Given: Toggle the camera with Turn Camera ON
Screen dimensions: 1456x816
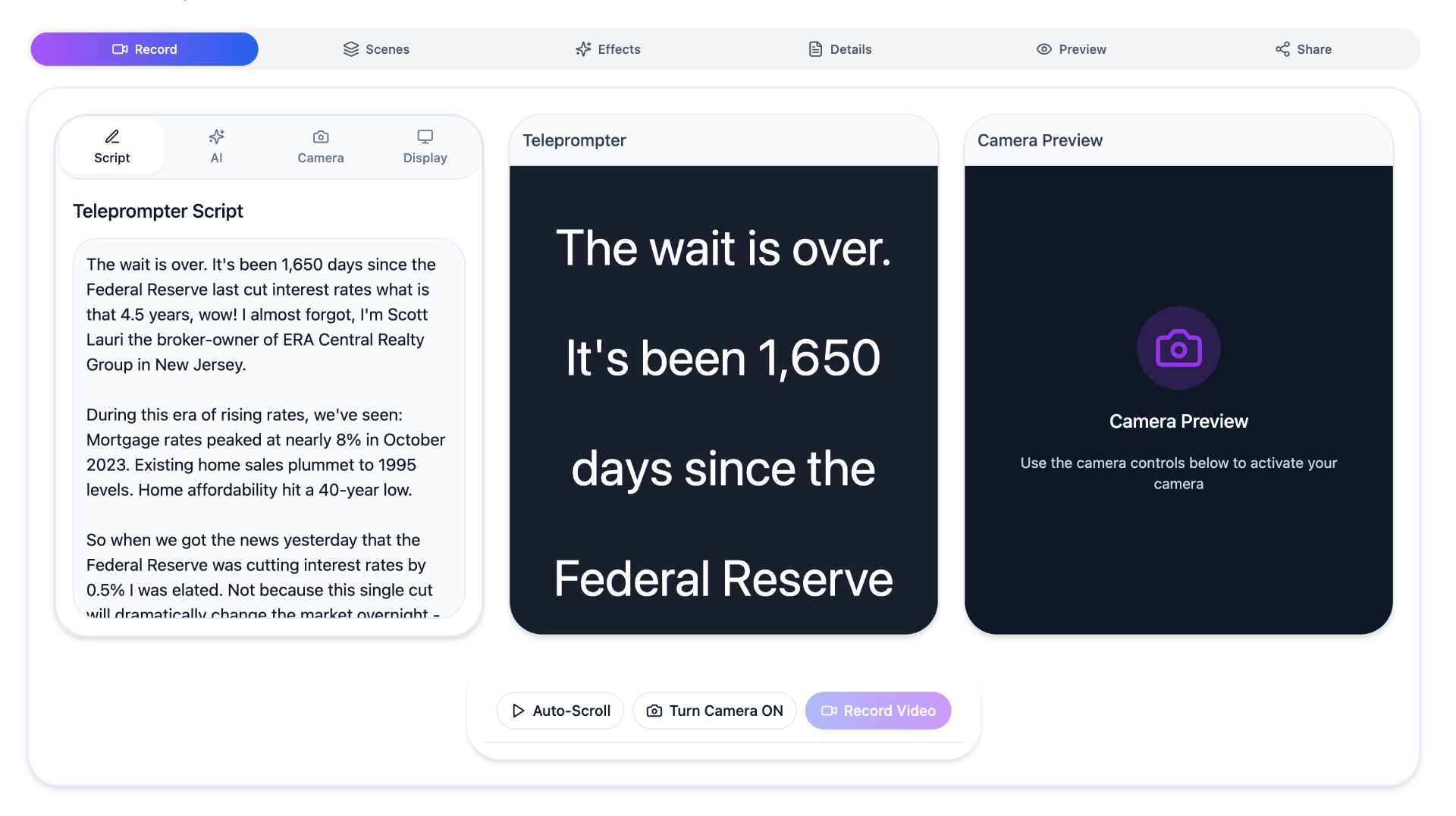Looking at the screenshot, I should (714, 711).
